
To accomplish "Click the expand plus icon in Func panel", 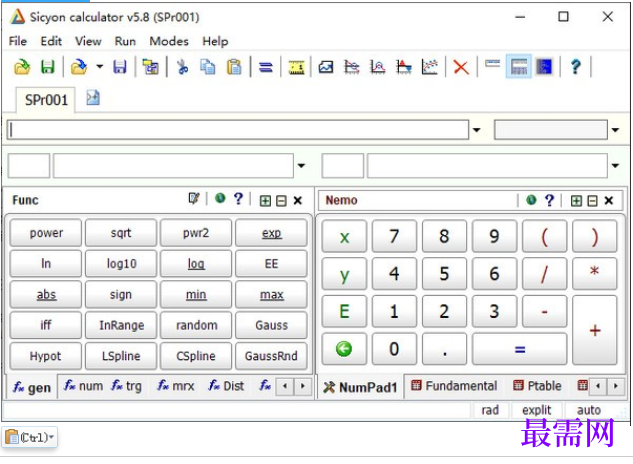I will click(x=265, y=201).
